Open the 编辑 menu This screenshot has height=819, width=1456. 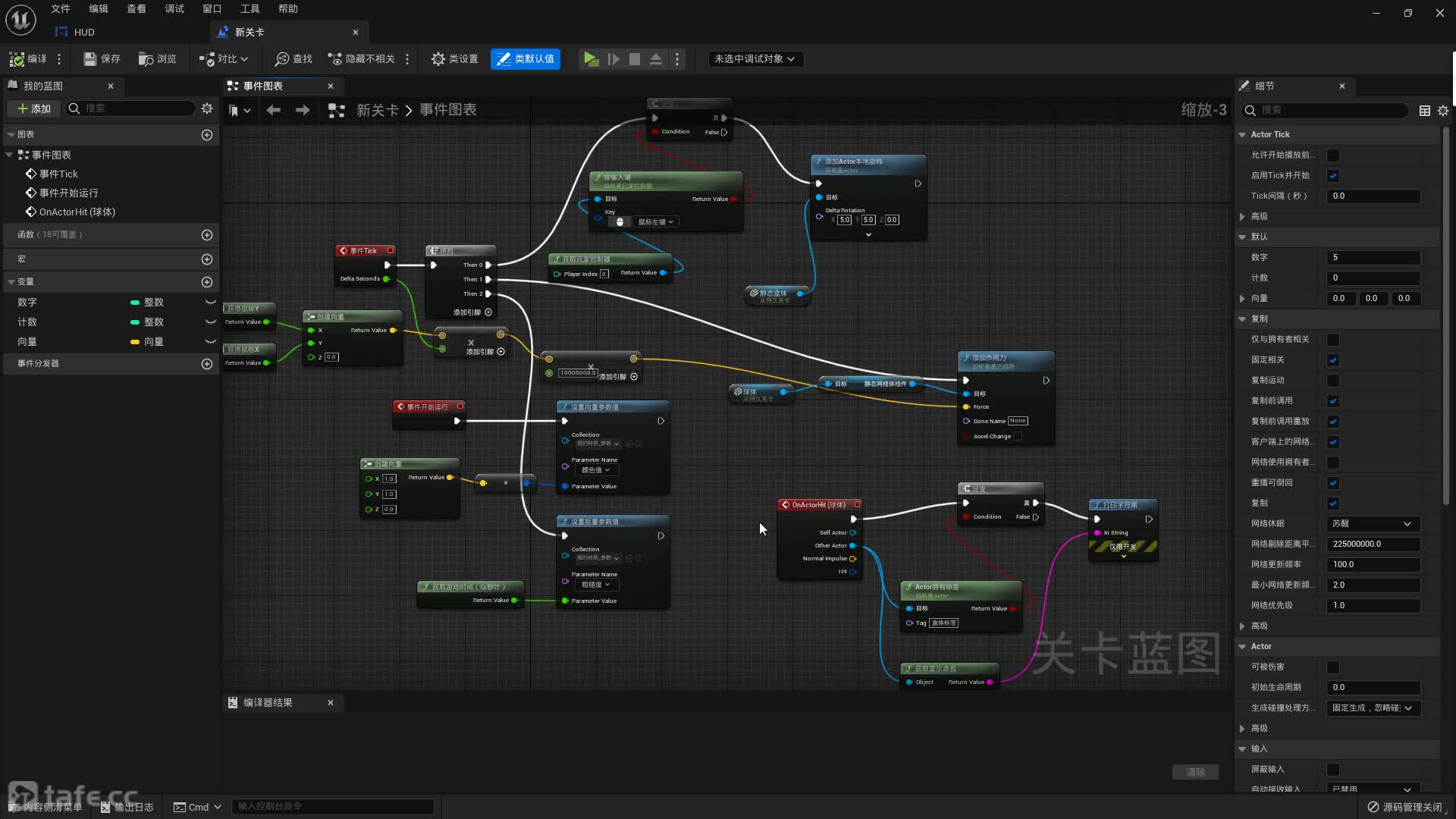99,9
